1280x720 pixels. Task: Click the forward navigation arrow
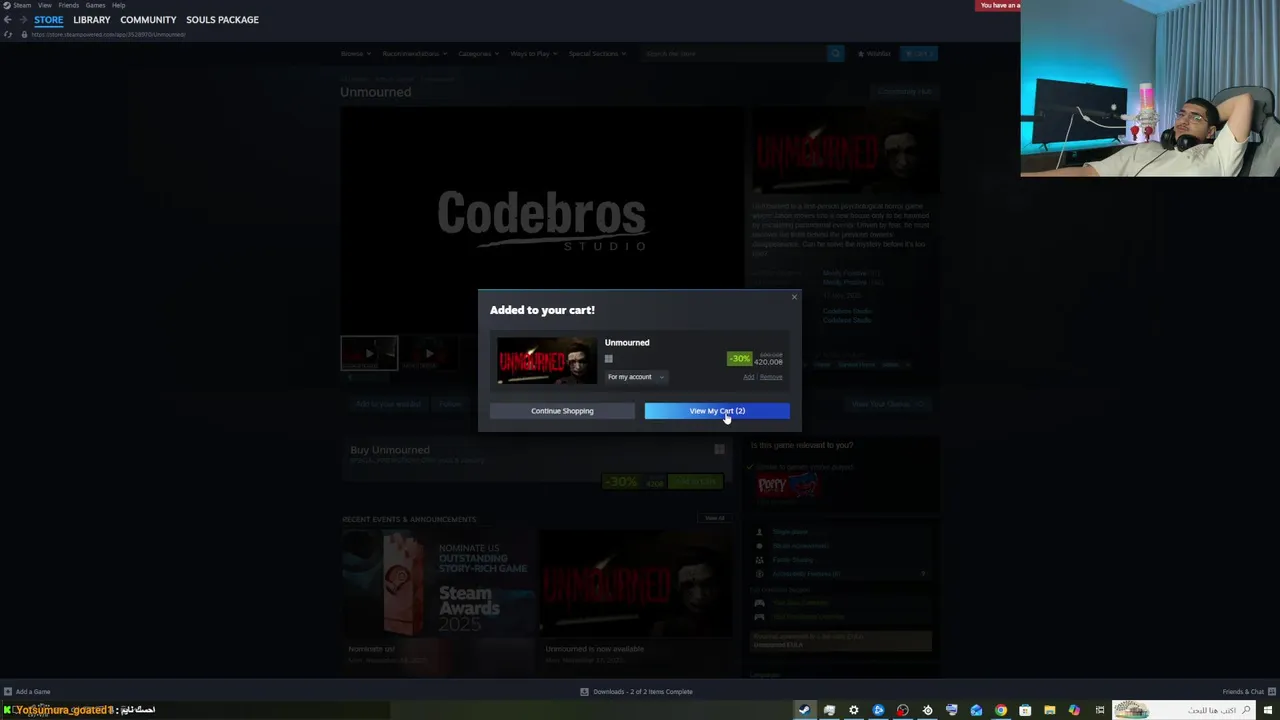click(x=23, y=20)
